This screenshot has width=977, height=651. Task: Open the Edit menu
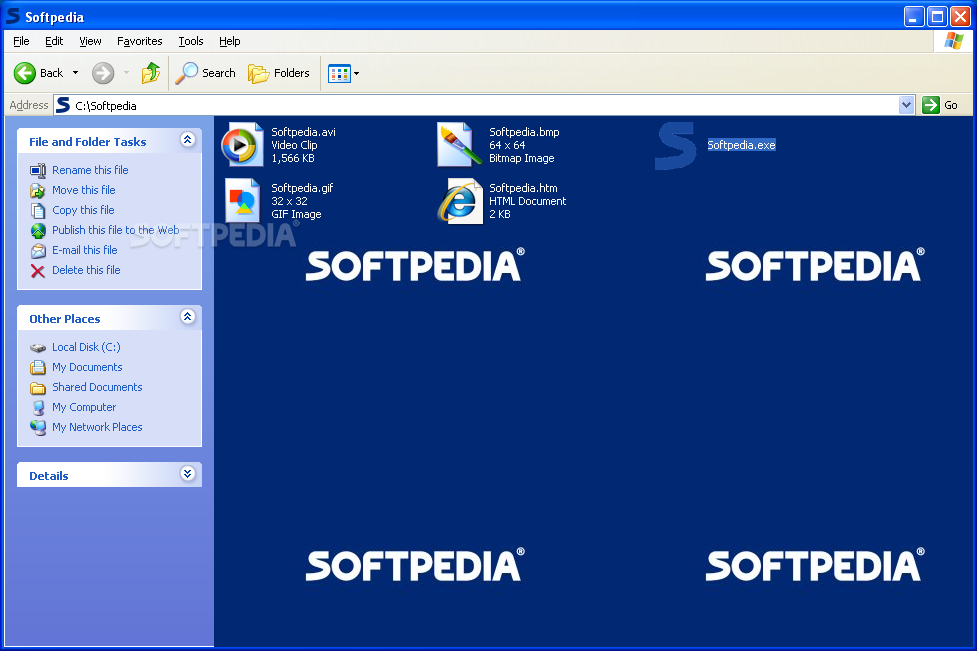[x=54, y=41]
